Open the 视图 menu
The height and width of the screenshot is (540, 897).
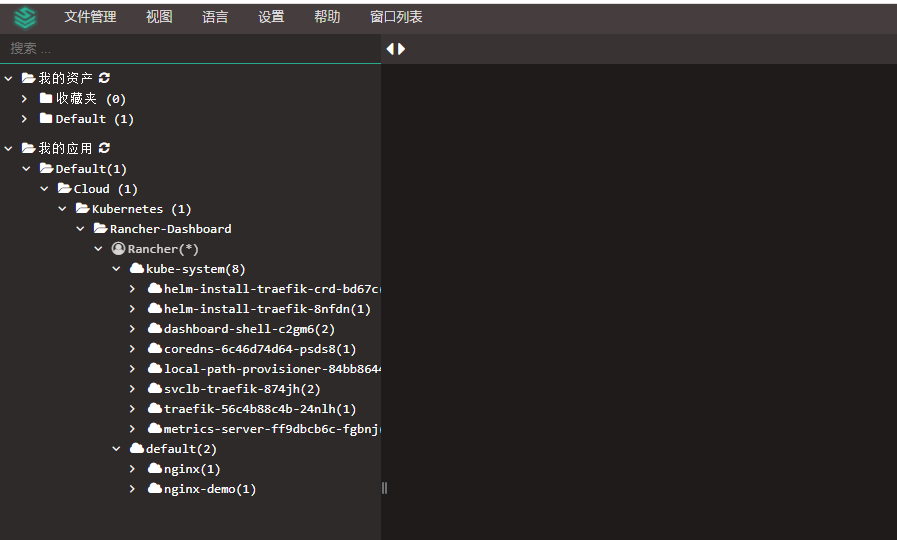(159, 17)
